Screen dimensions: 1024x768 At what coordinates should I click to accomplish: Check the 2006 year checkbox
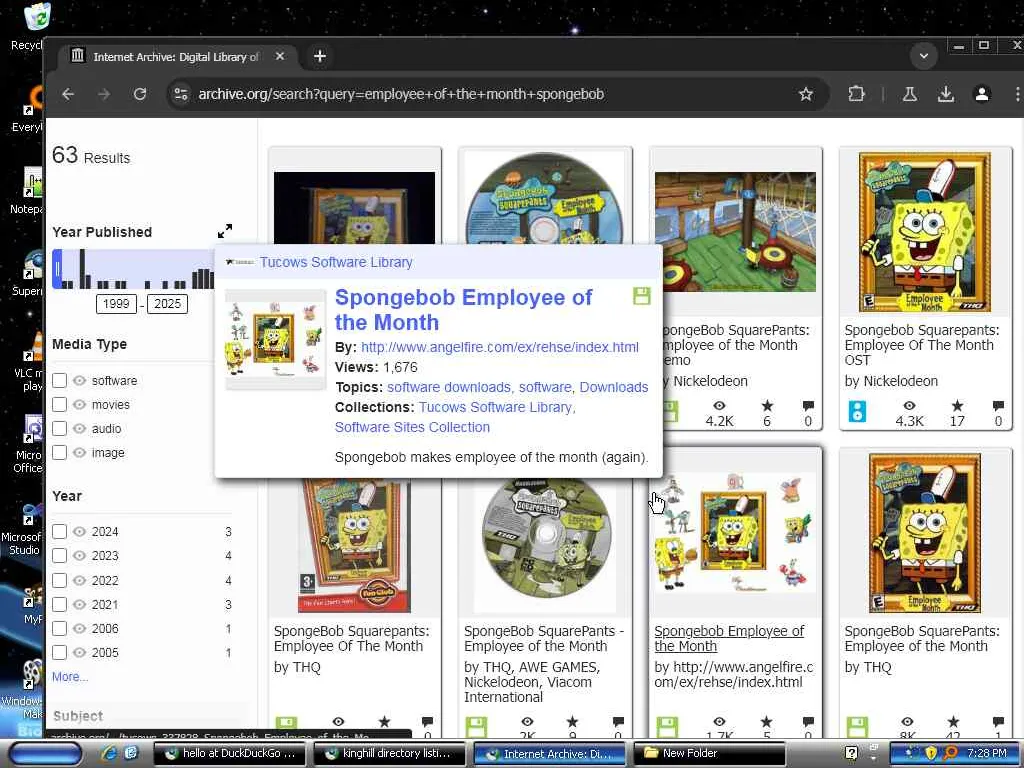(59, 628)
